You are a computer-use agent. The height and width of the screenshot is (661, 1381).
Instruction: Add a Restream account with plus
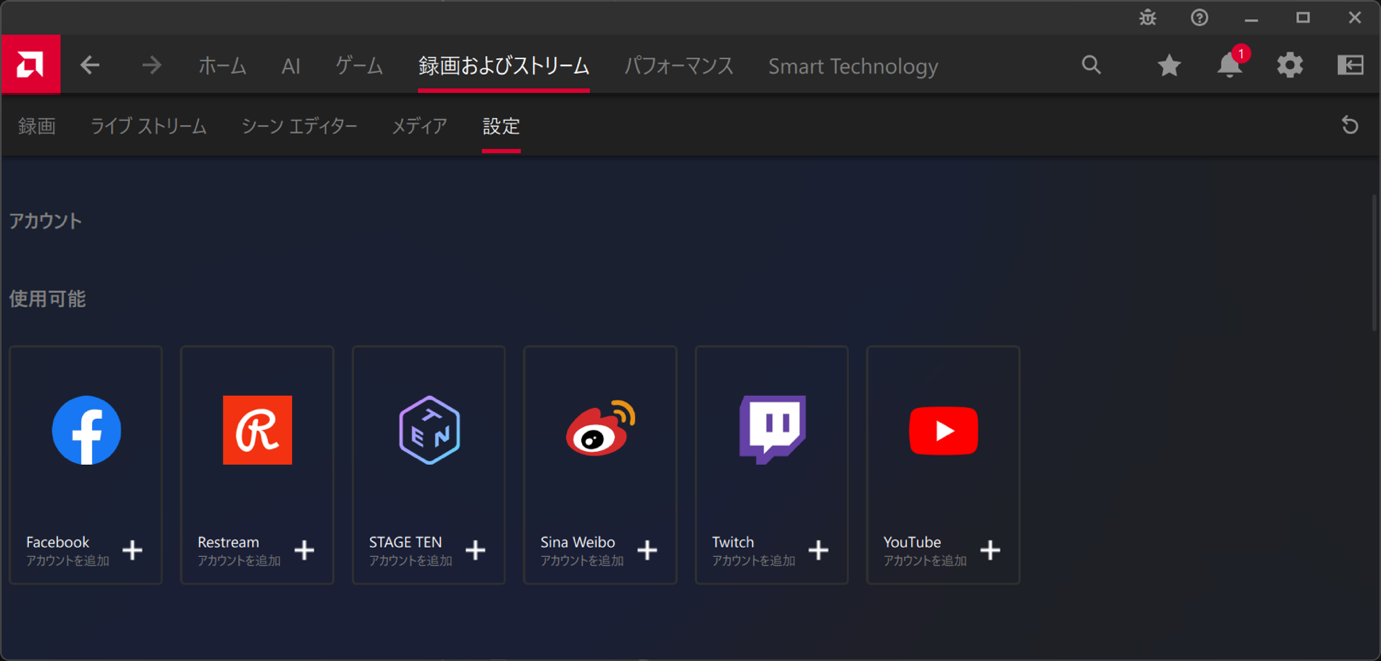(x=304, y=550)
